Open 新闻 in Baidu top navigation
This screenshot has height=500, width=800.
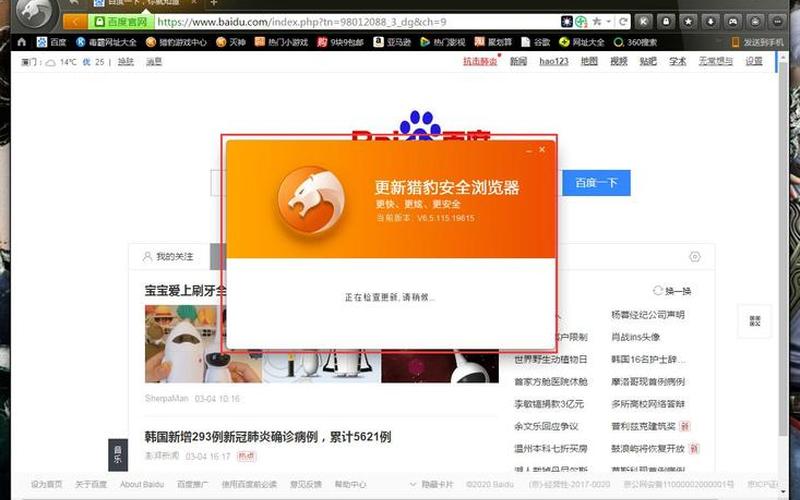pos(518,61)
